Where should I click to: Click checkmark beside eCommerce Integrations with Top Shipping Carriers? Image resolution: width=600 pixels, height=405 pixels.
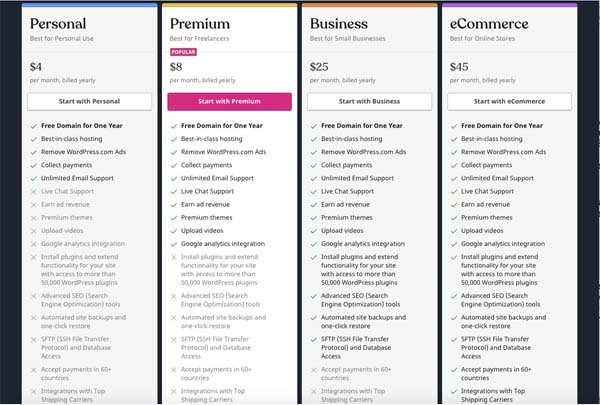click(x=454, y=391)
